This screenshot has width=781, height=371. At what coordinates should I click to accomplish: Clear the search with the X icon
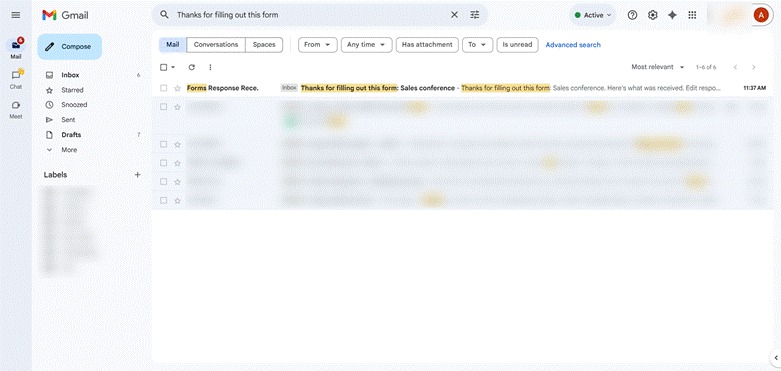(x=454, y=15)
